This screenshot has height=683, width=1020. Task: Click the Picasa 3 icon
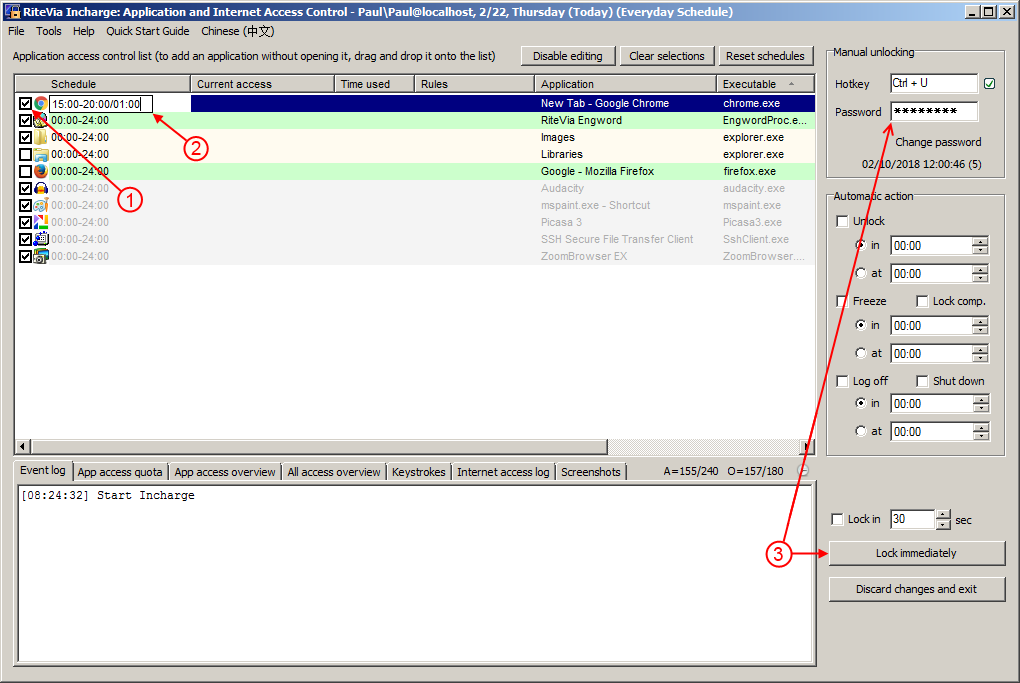tap(41, 222)
